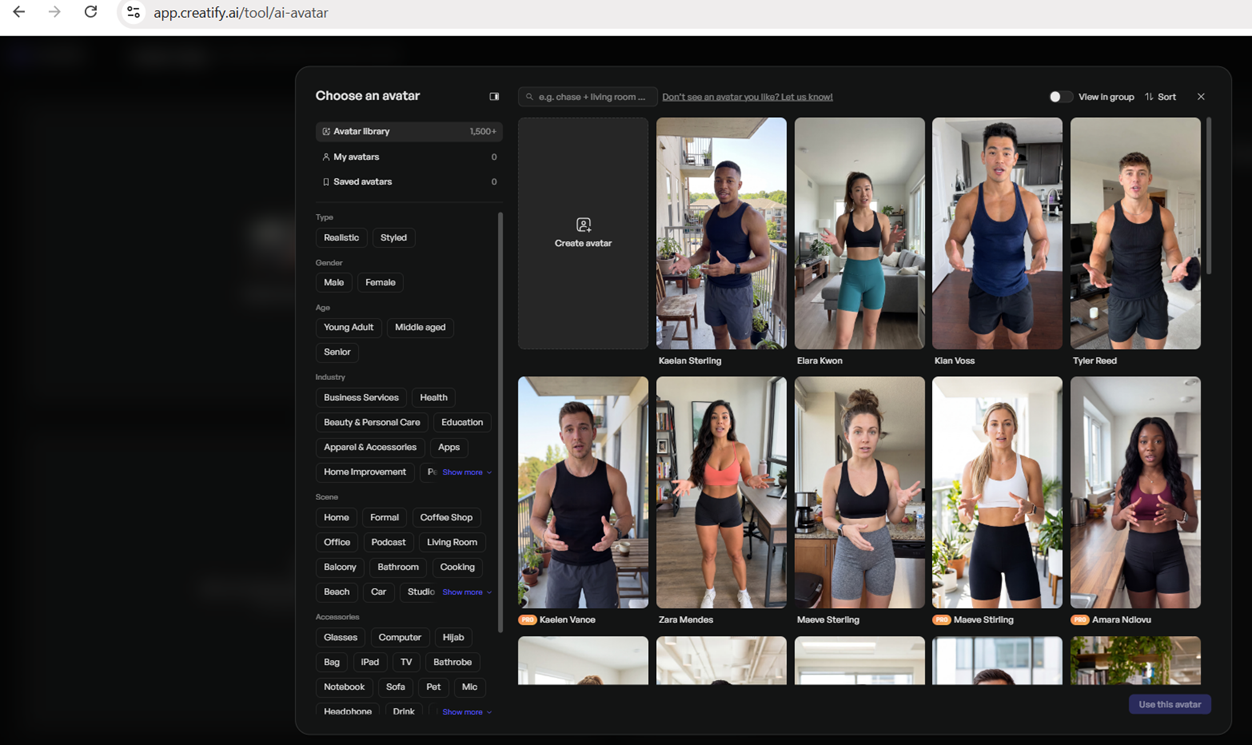The image size is (1252, 745).
Task: Select Apparel & Accessories tag
Action: (x=370, y=448)
